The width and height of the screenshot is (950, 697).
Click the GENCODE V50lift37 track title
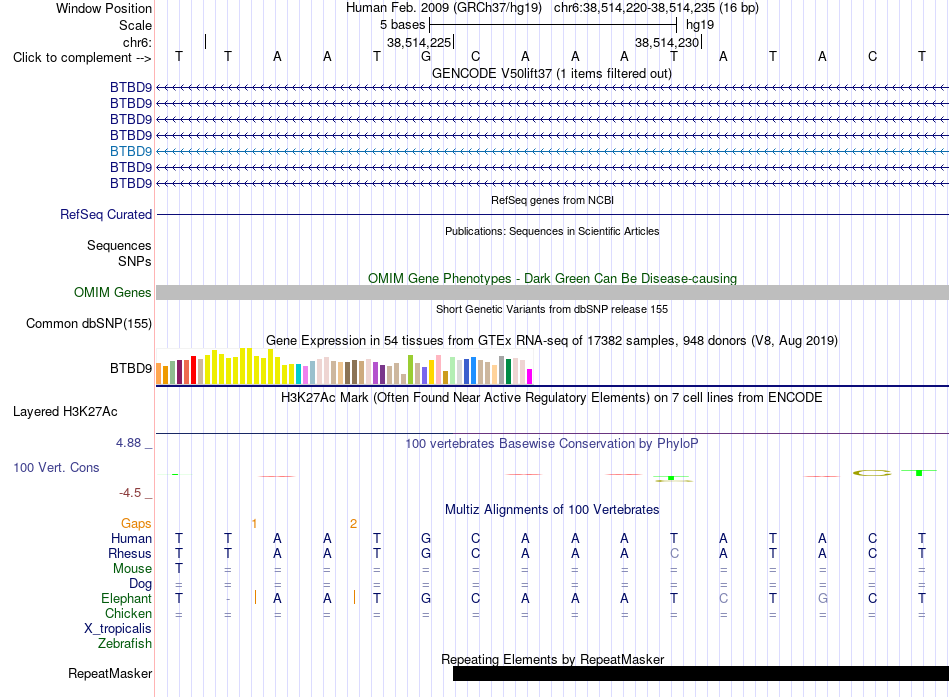click(552, 73)
